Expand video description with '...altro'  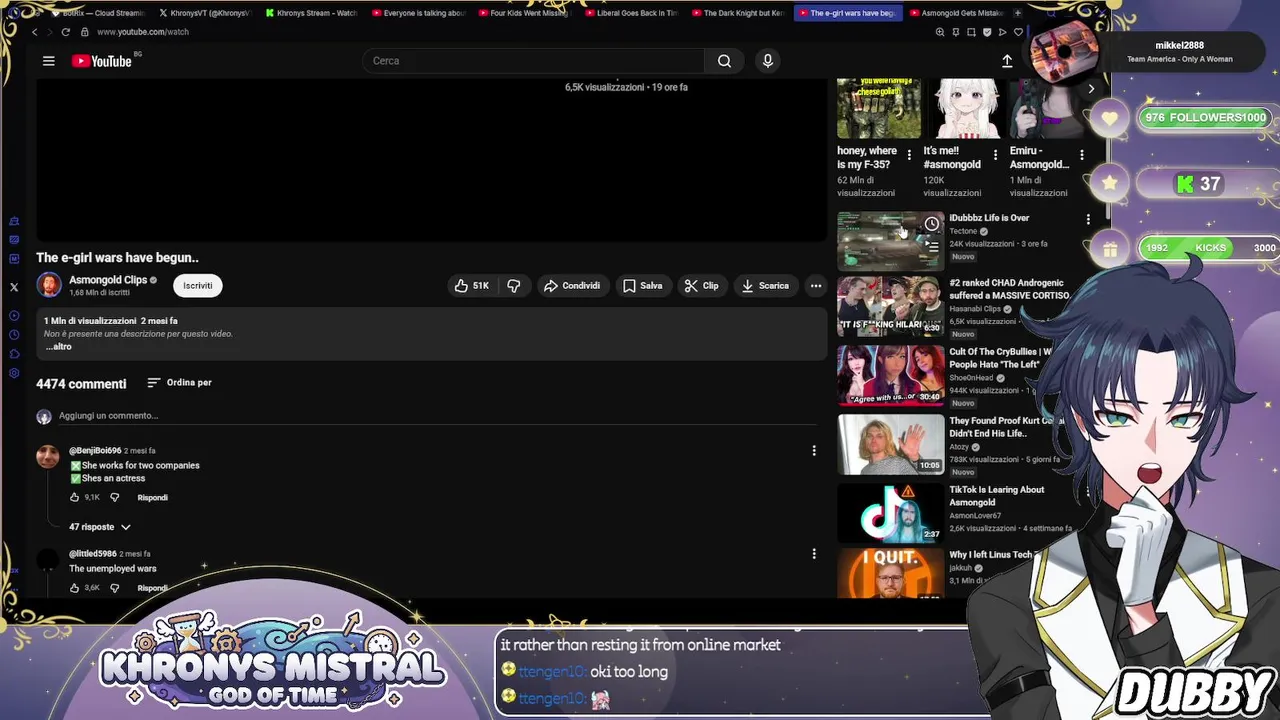coord(58,347)
